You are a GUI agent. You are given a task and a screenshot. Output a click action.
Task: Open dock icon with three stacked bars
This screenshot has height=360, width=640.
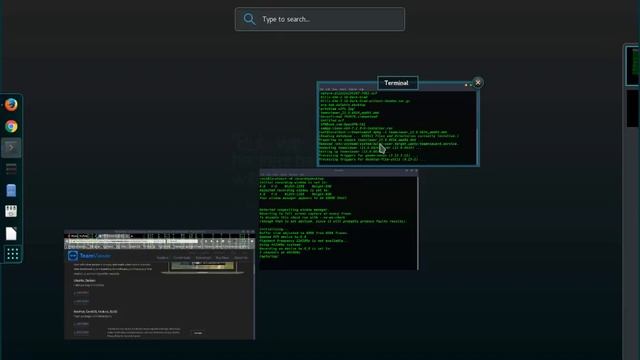[x=11, y=169]
